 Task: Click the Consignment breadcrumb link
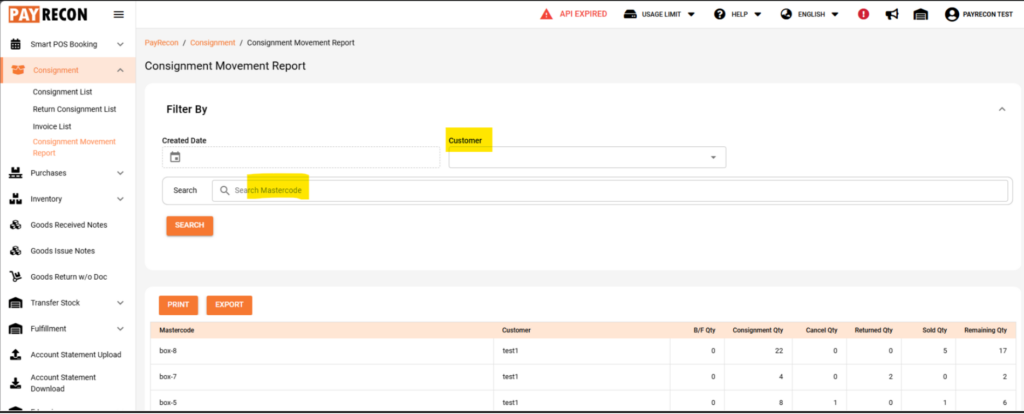coord(213,42)
